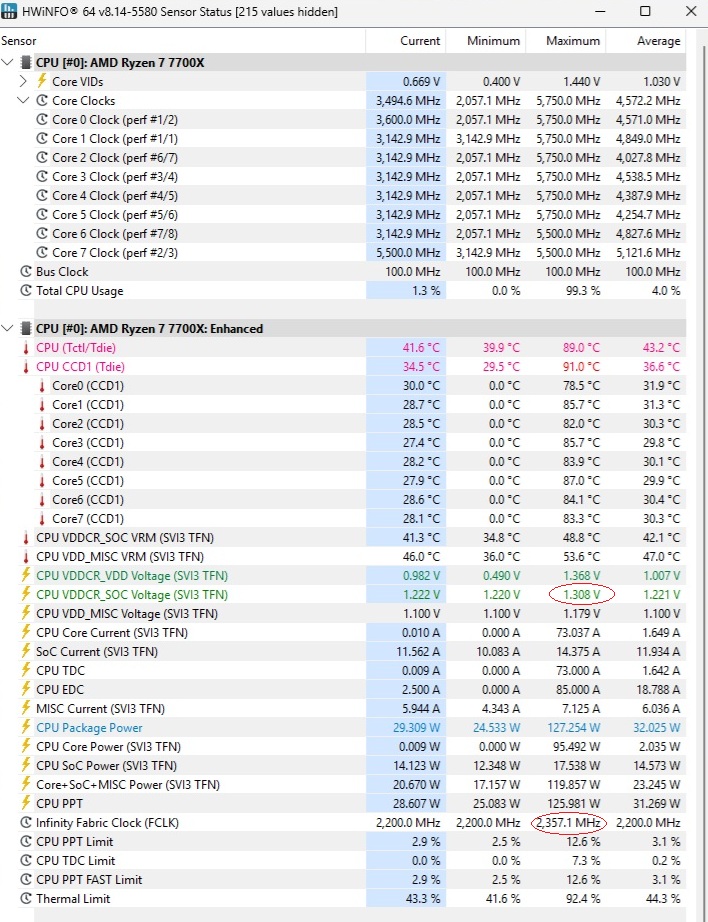Click the clock icon beside Bus Clock
Viewport: 708px width, 922px height.
pyautogui.click(x=26, y=272)
